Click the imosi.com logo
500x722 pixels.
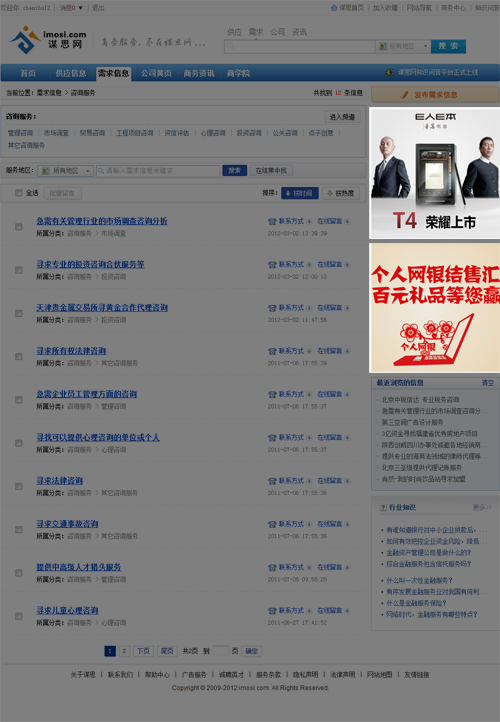(48, 41)
